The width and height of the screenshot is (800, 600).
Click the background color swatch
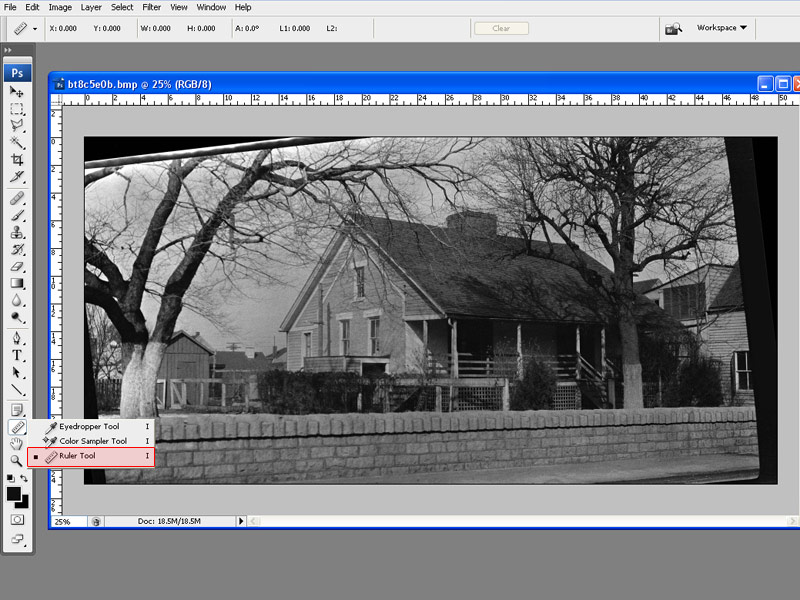[24, 503]
